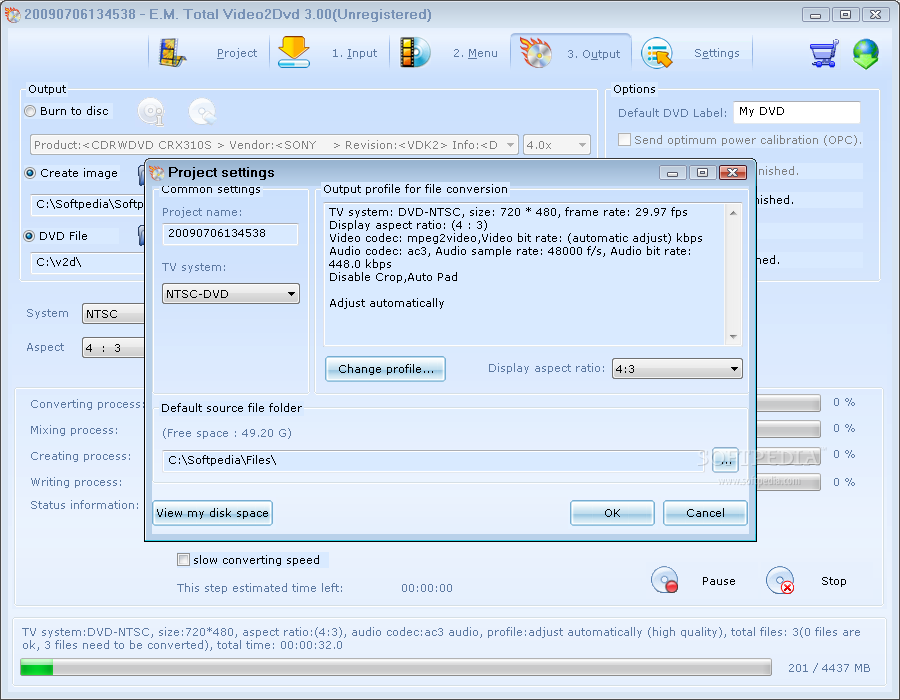Click the 00:00:00 estimated time value
900x700 pixels.
426,588
